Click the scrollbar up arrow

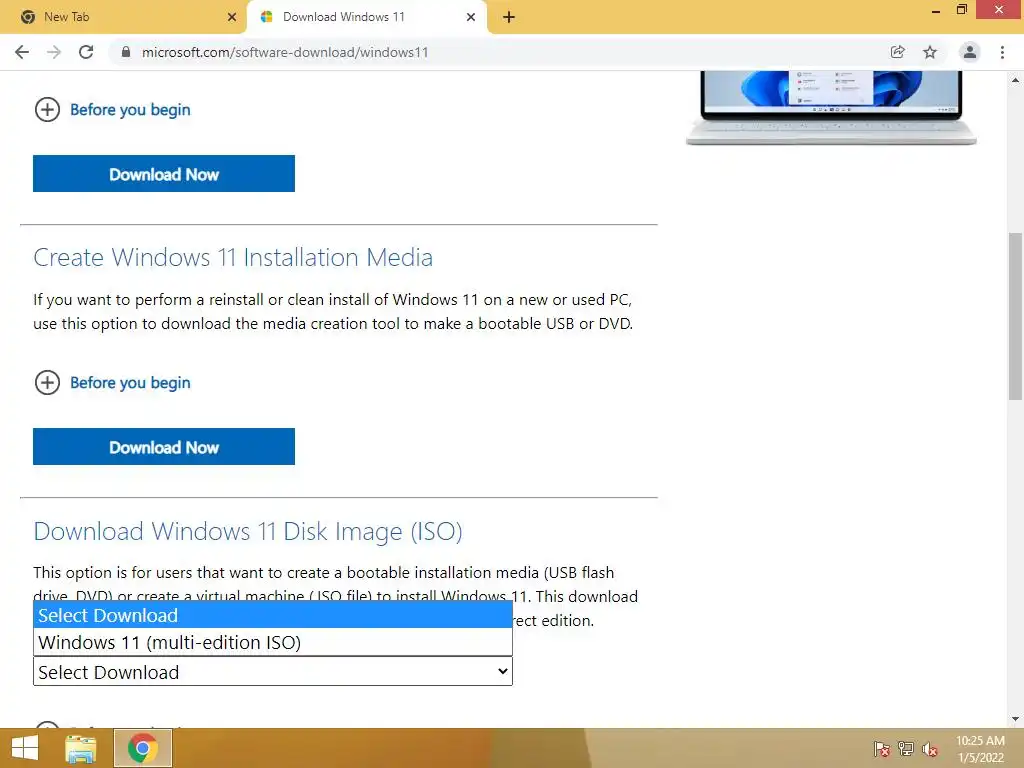1016,80
